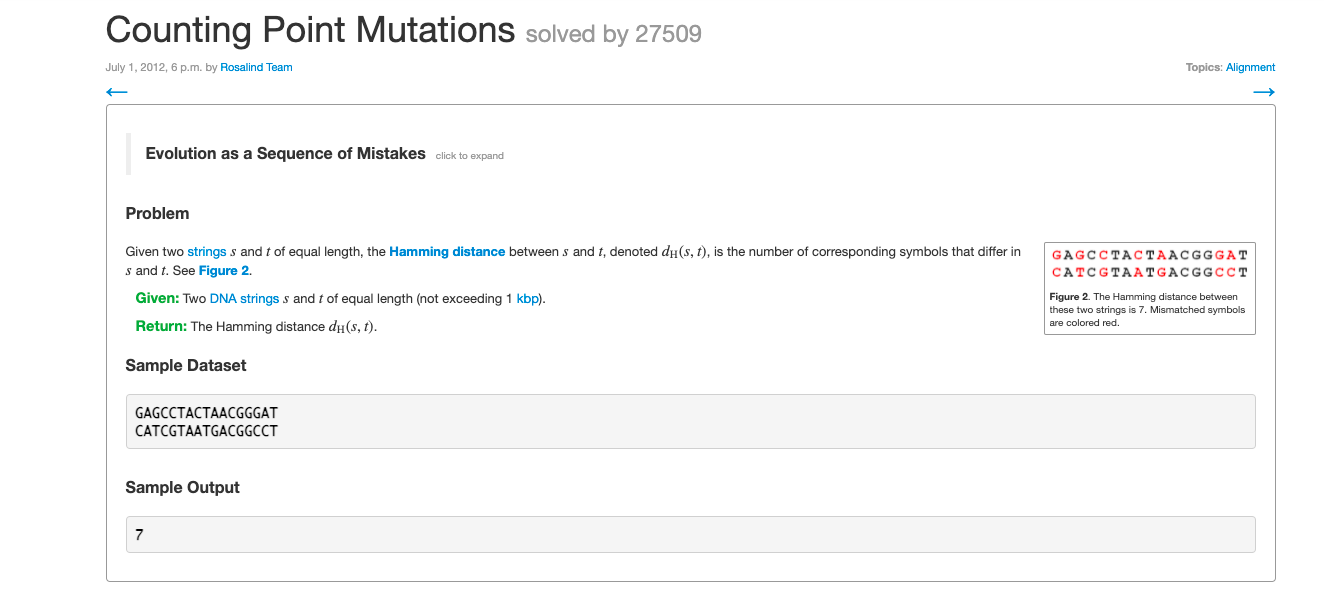Screen dimensions: 1324x593
Task: Click the Counting Point Mutations page title
Action: [x=311, y=30]
